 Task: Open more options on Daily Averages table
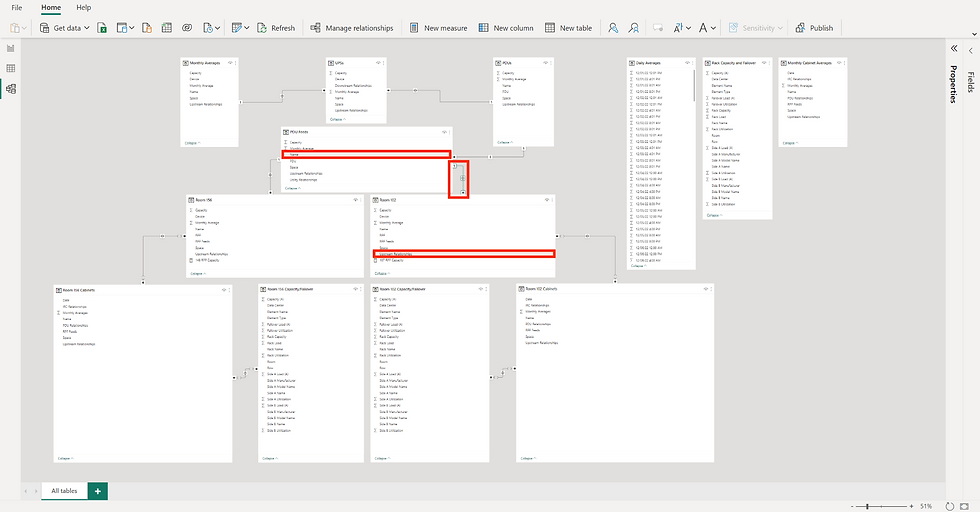tap(693, 63)
